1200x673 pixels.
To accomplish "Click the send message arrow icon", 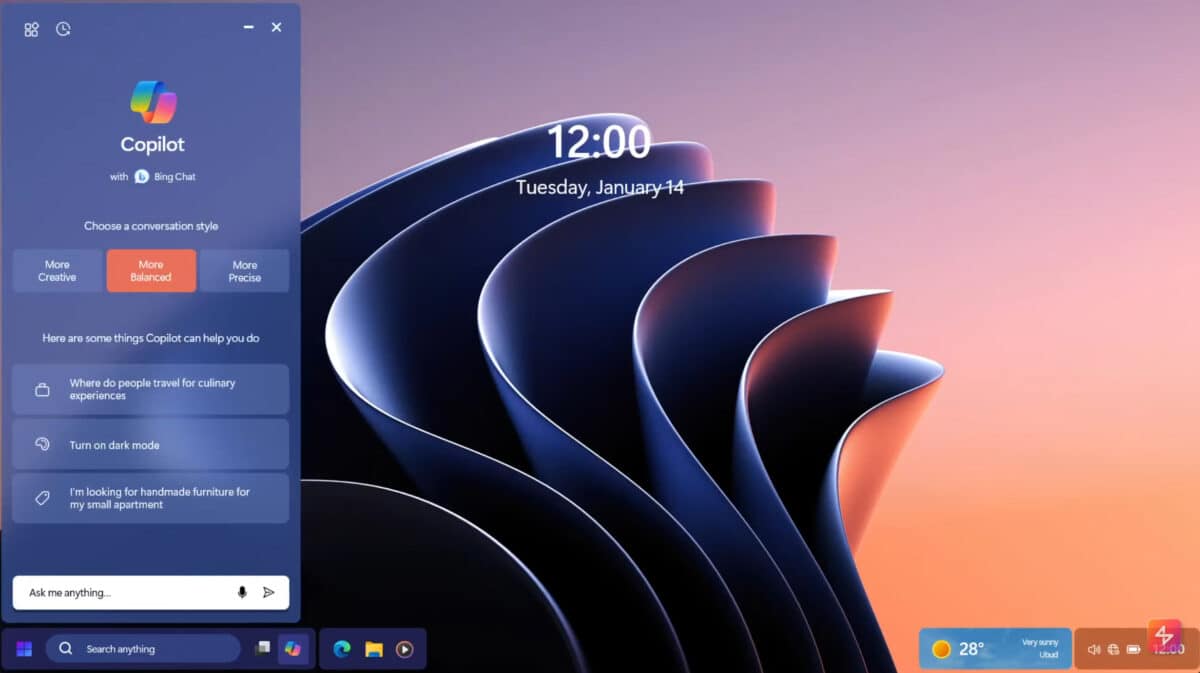I will tap(268, 592).
